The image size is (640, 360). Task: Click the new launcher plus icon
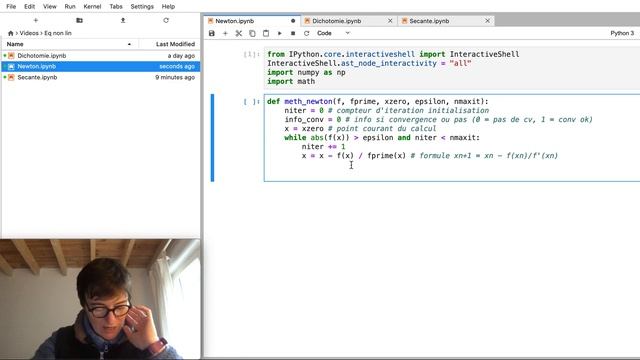36,20
